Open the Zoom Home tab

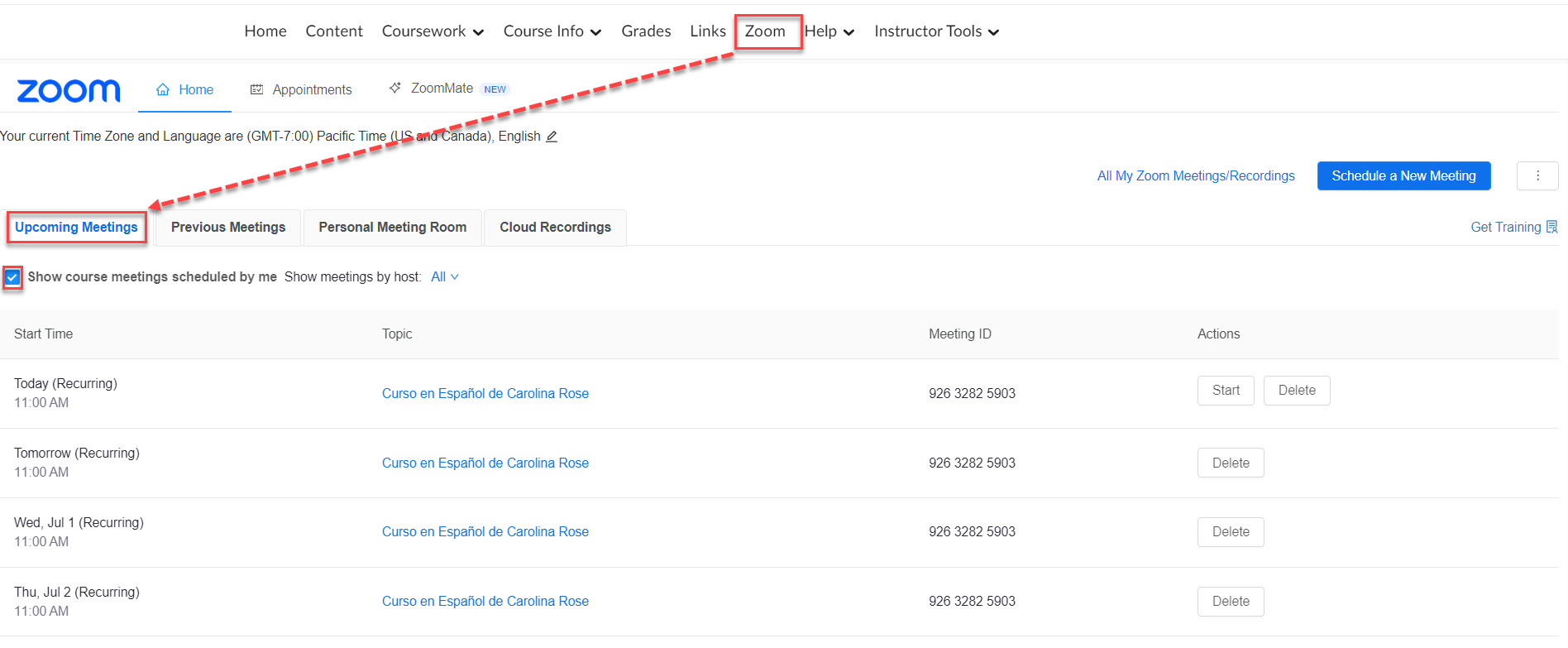pos(184,89)
